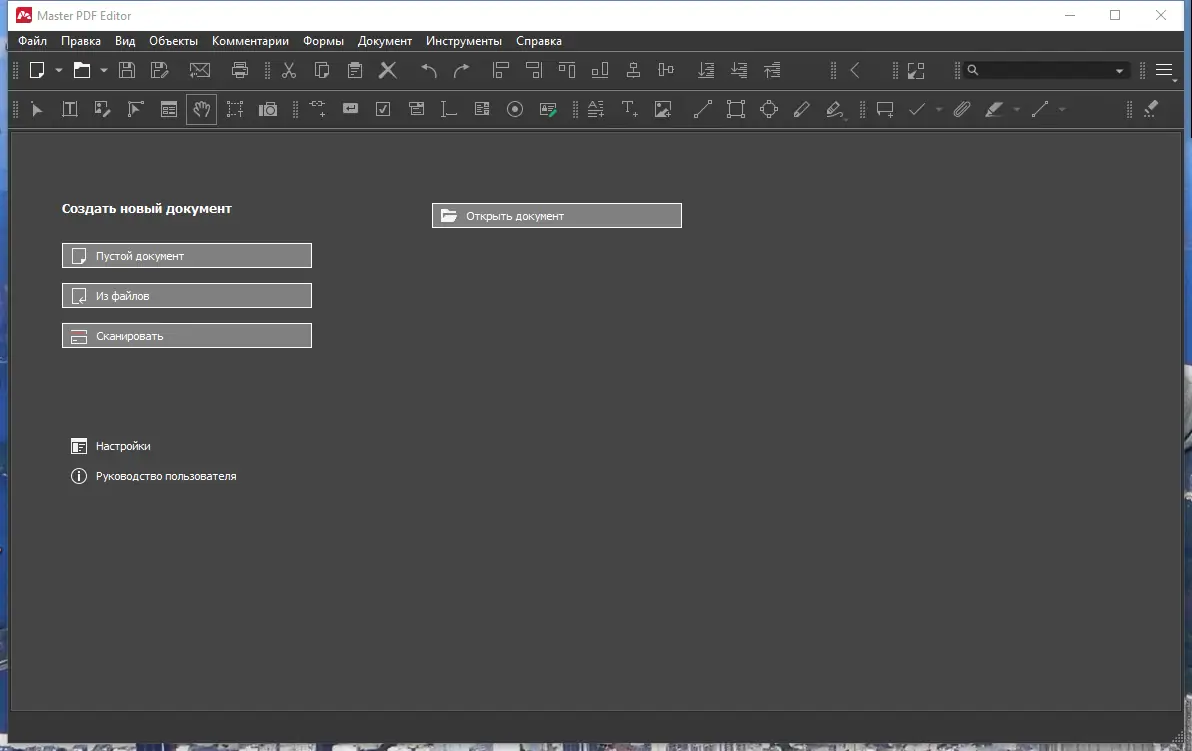Select the Hand tool in the toolbar
The image size is (1192, 751).
(201, 109)
